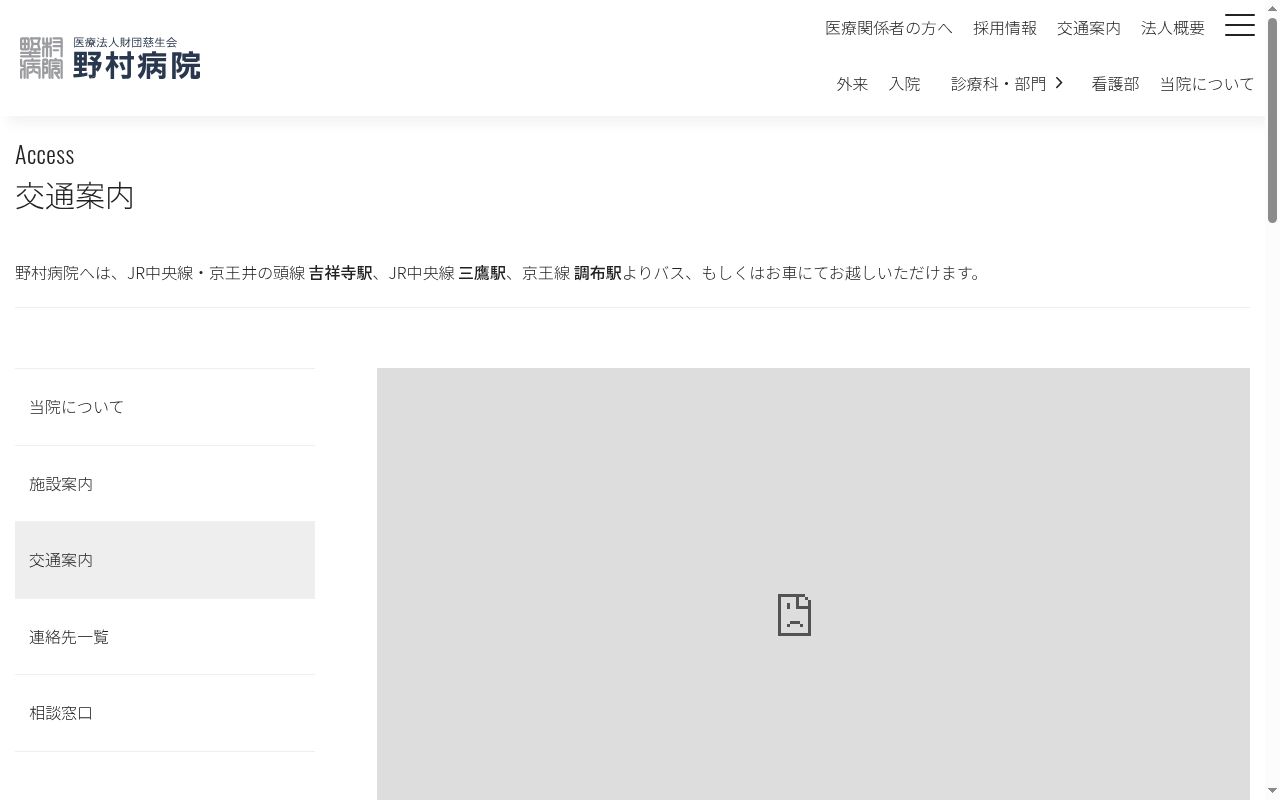The image size is (1280, 800).
Task: Open 相談窓口 in the sidebar
Action: click(165, 713)
